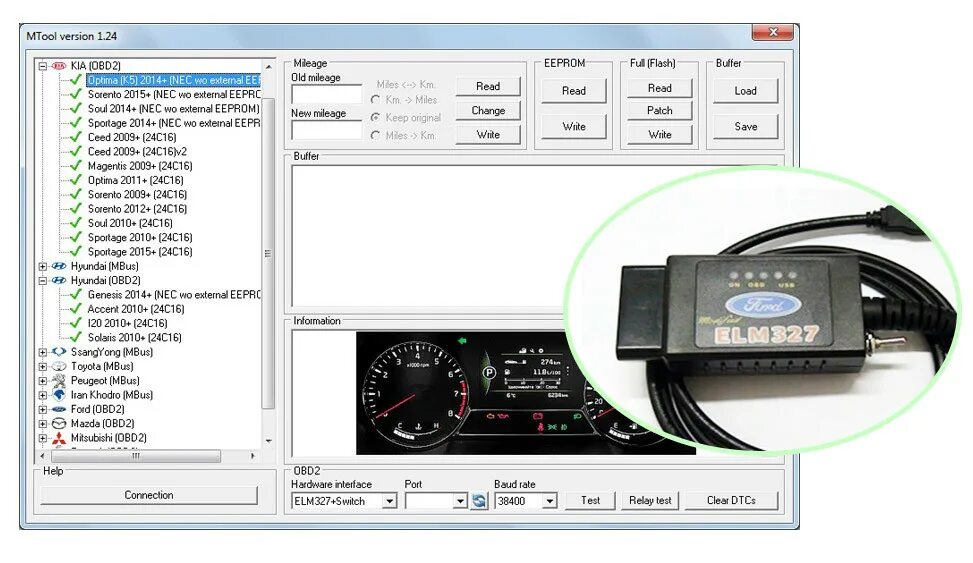
Task: Click the Peugeot lion icon
Action: click(58, 381)
